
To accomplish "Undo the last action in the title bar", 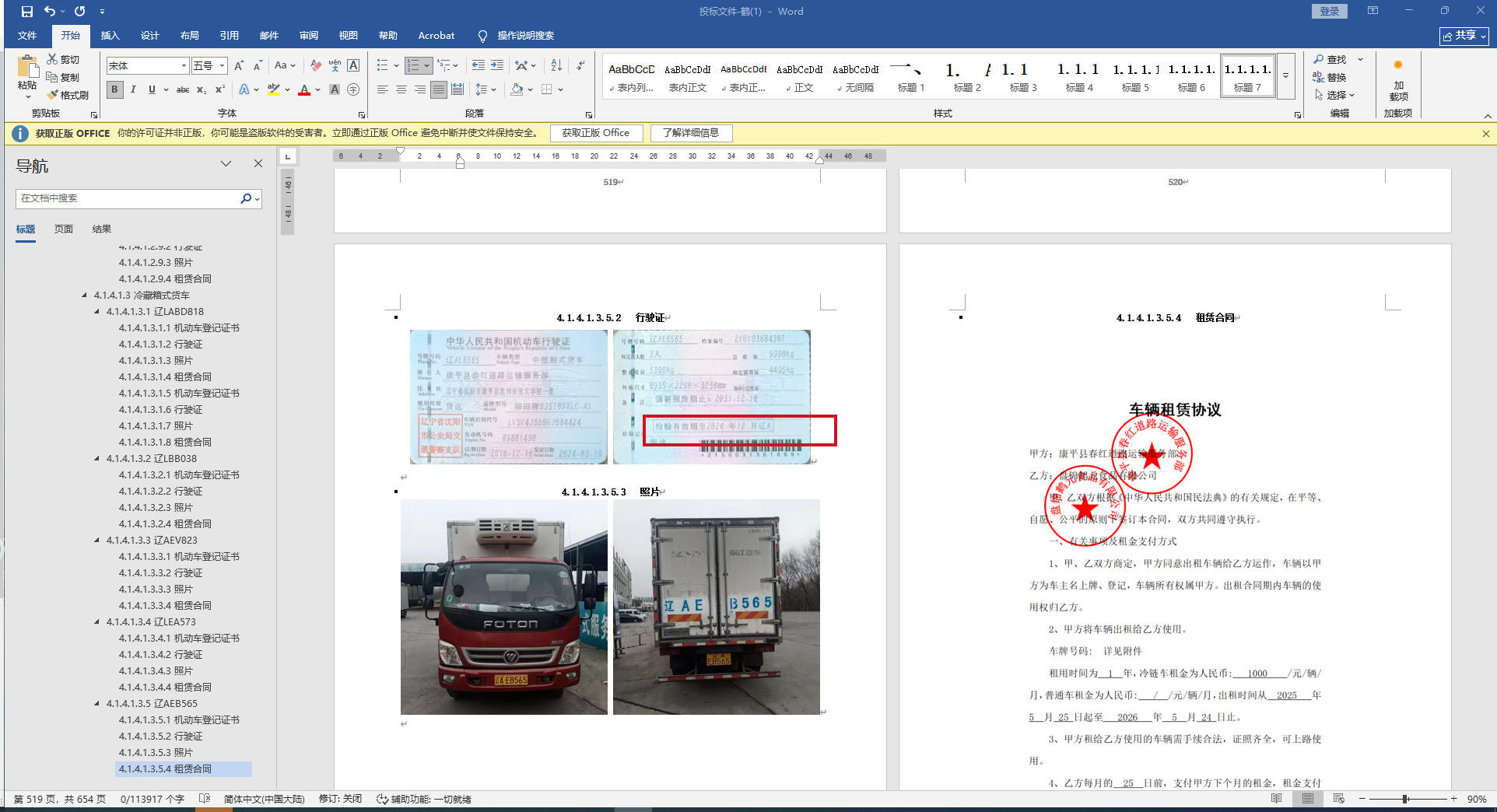I will [x=50, y=12].
